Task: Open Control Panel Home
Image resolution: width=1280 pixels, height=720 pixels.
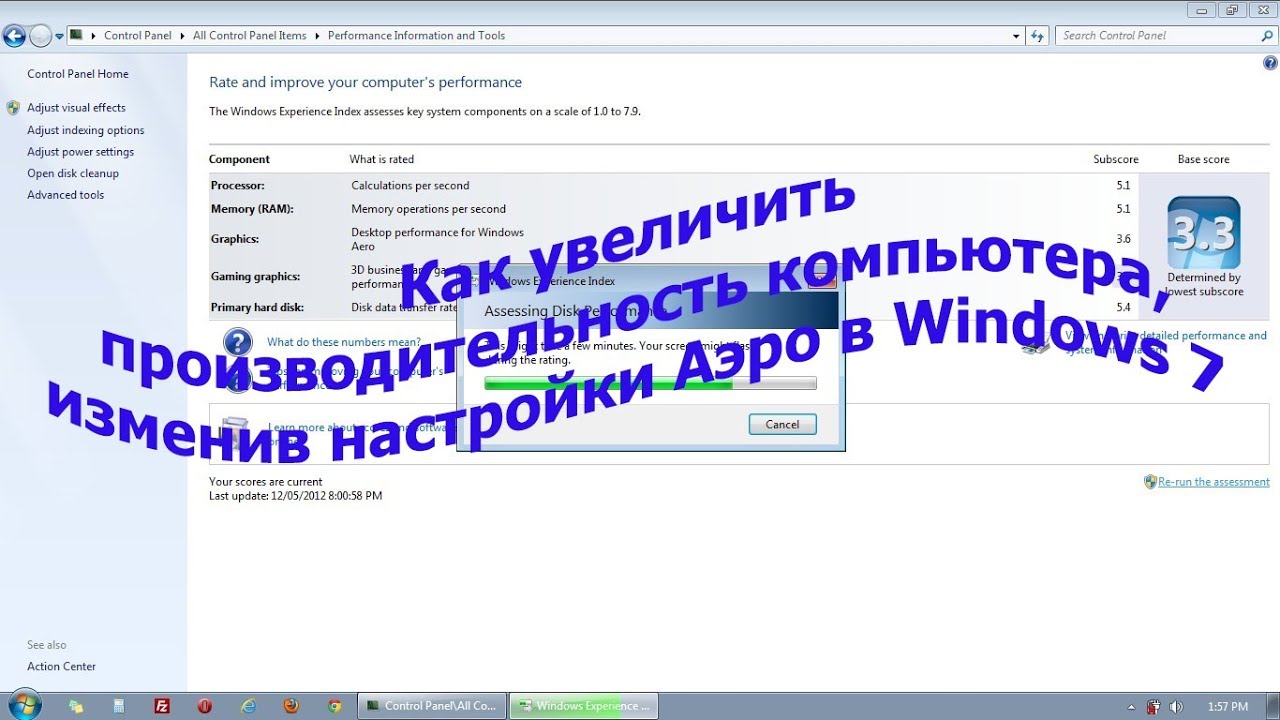Action: pos(78,74)
